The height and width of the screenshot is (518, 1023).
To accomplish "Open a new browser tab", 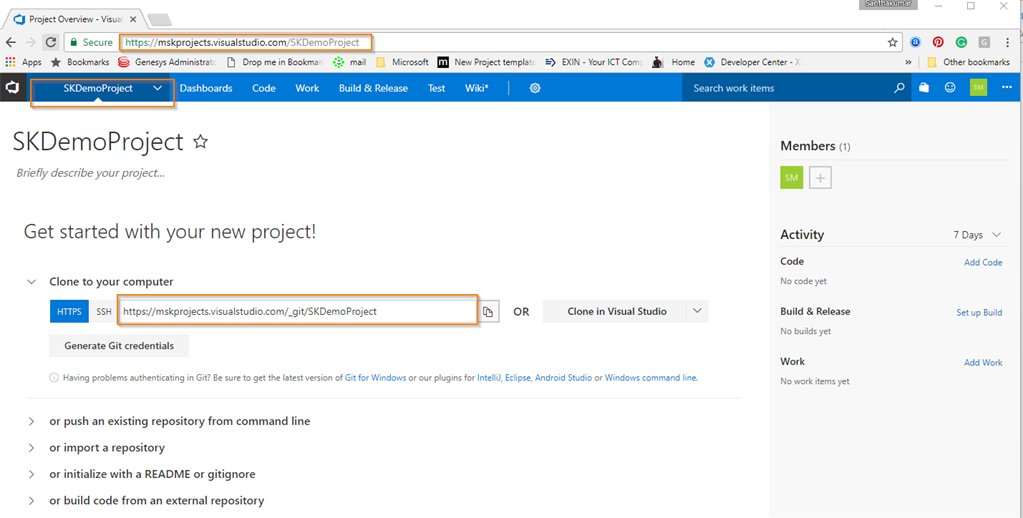I will 159,20.
